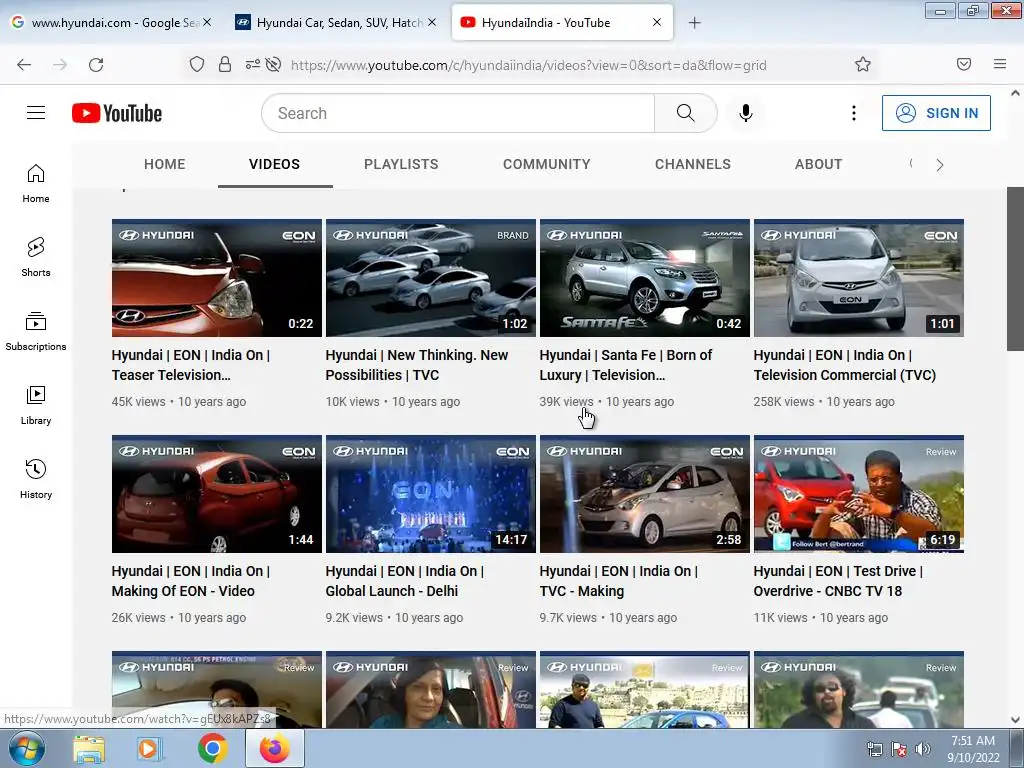Play the 0:42 Santa Fe thumbnail
1024x768 pixels.
[x=645, y=278]
